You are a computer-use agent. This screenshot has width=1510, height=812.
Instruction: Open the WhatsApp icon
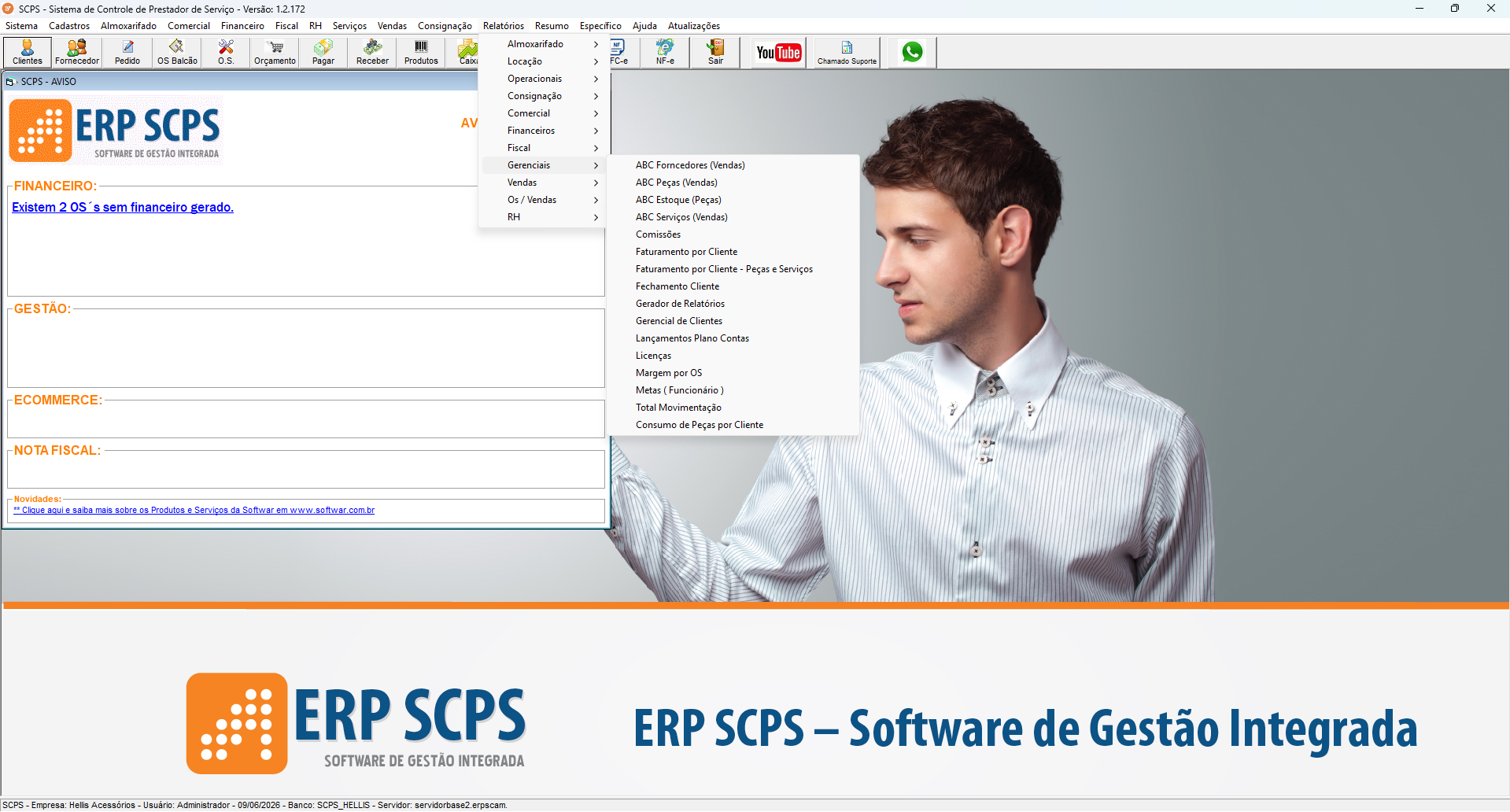[912, 52]
